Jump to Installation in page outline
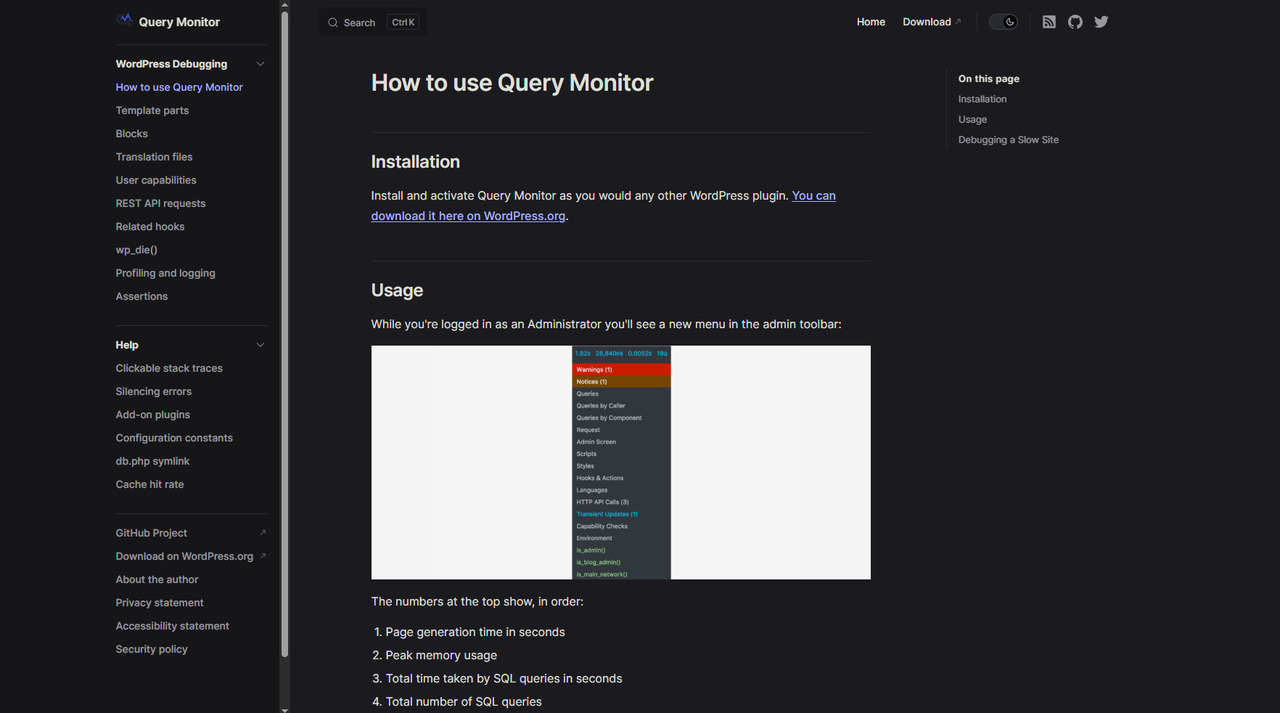 point(982,99)
